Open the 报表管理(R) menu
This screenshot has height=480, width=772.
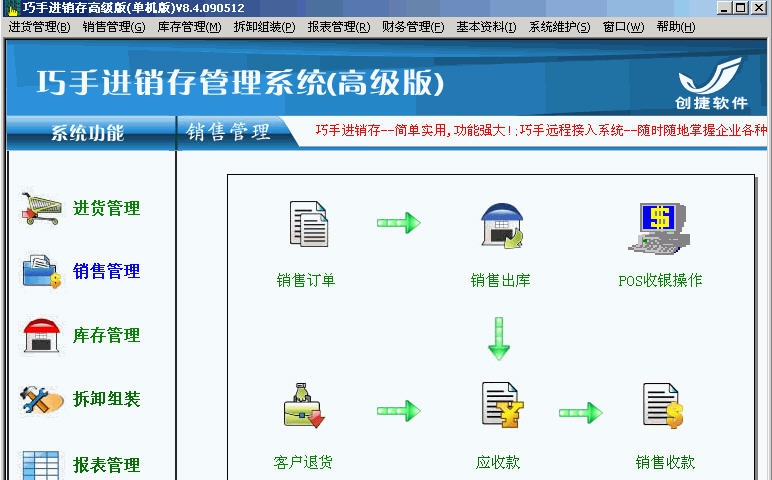tap(339, 27)
